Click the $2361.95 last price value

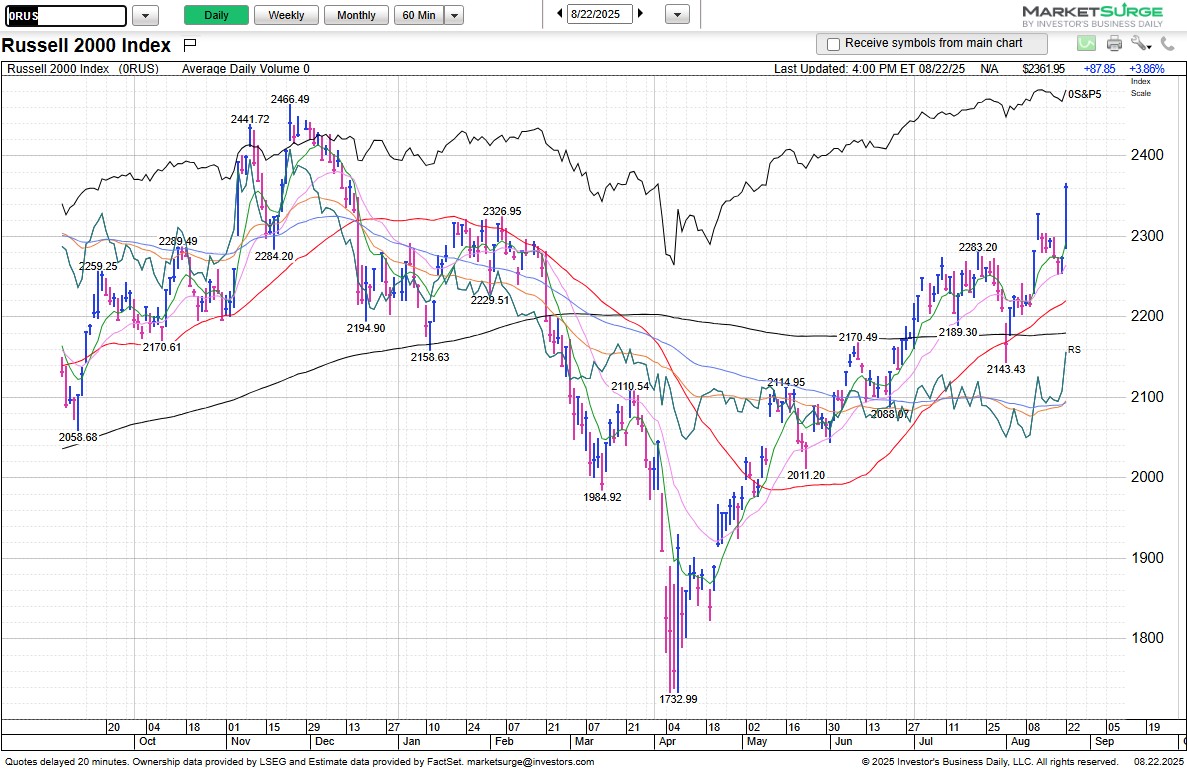pos(1043,69)
